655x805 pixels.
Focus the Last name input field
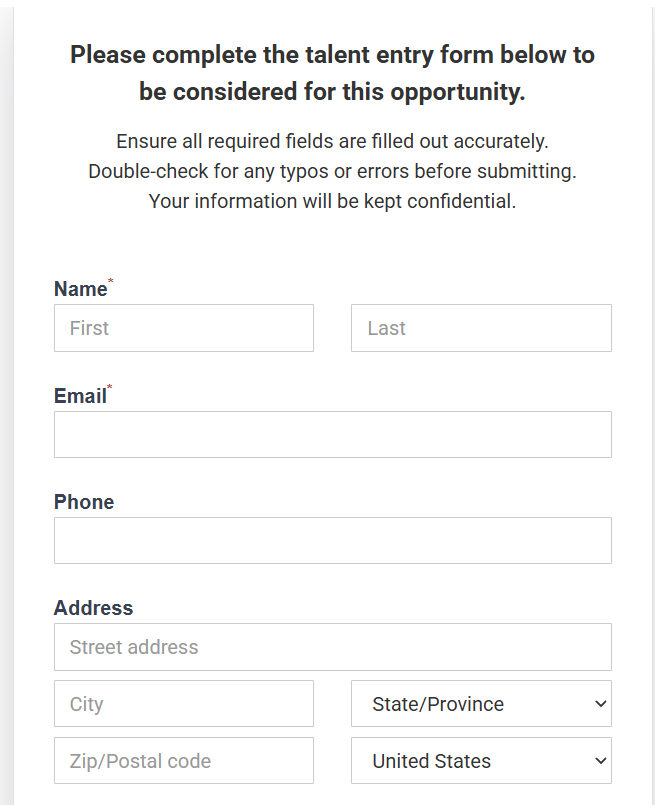pyautogui.click(x=481, y=328)
